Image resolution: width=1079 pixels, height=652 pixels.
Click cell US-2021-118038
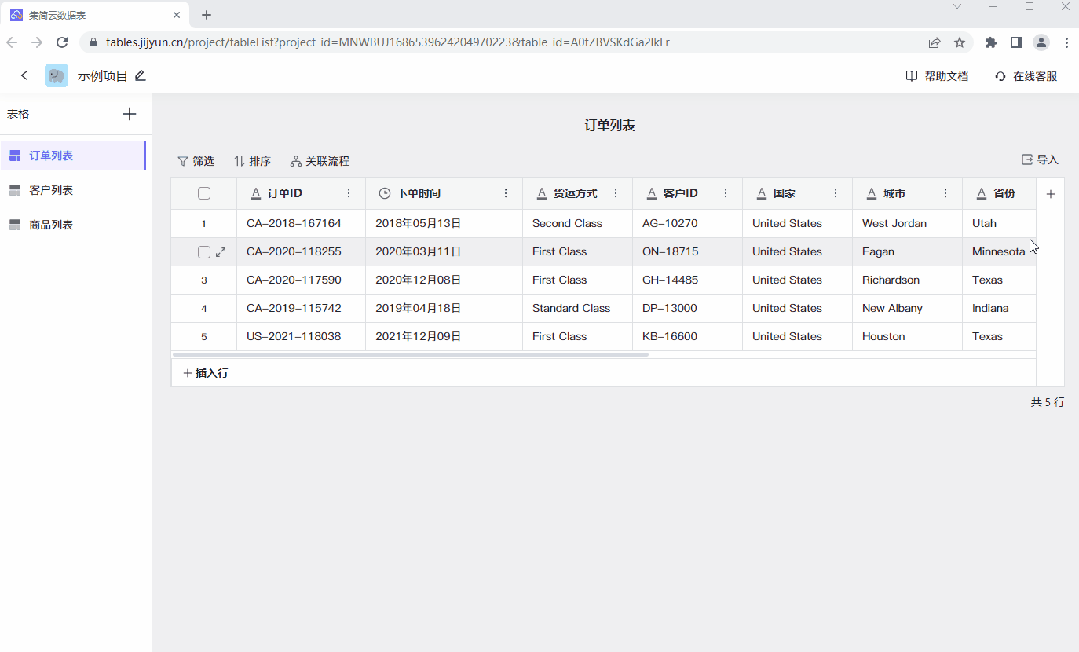301,337
